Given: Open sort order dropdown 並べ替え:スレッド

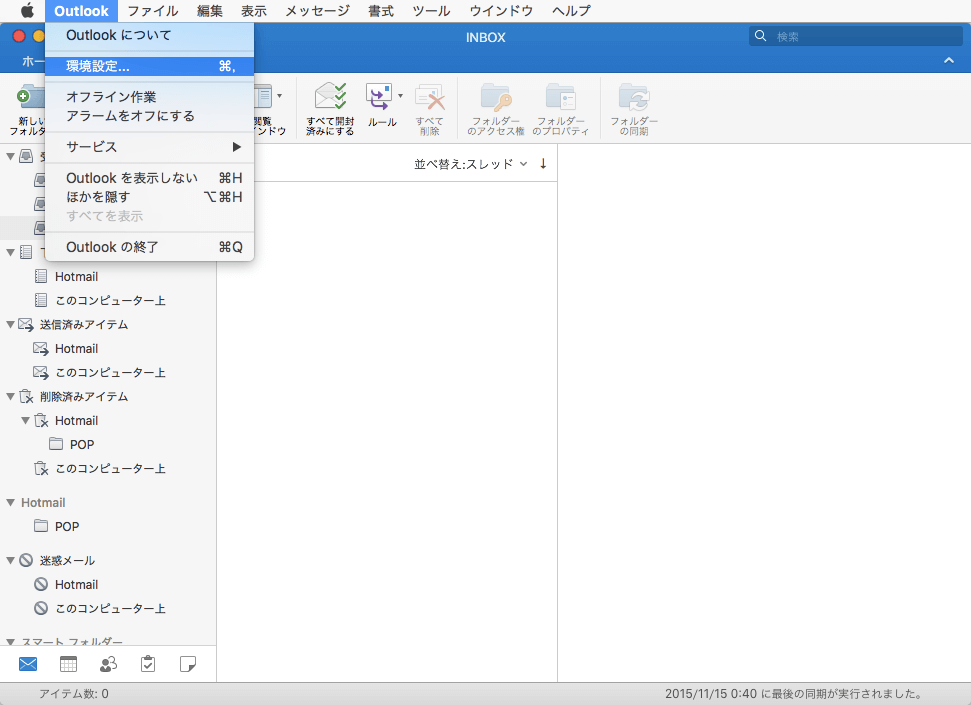Looking at the screenshot, I should pyautogui.click(x=471, y=164).
